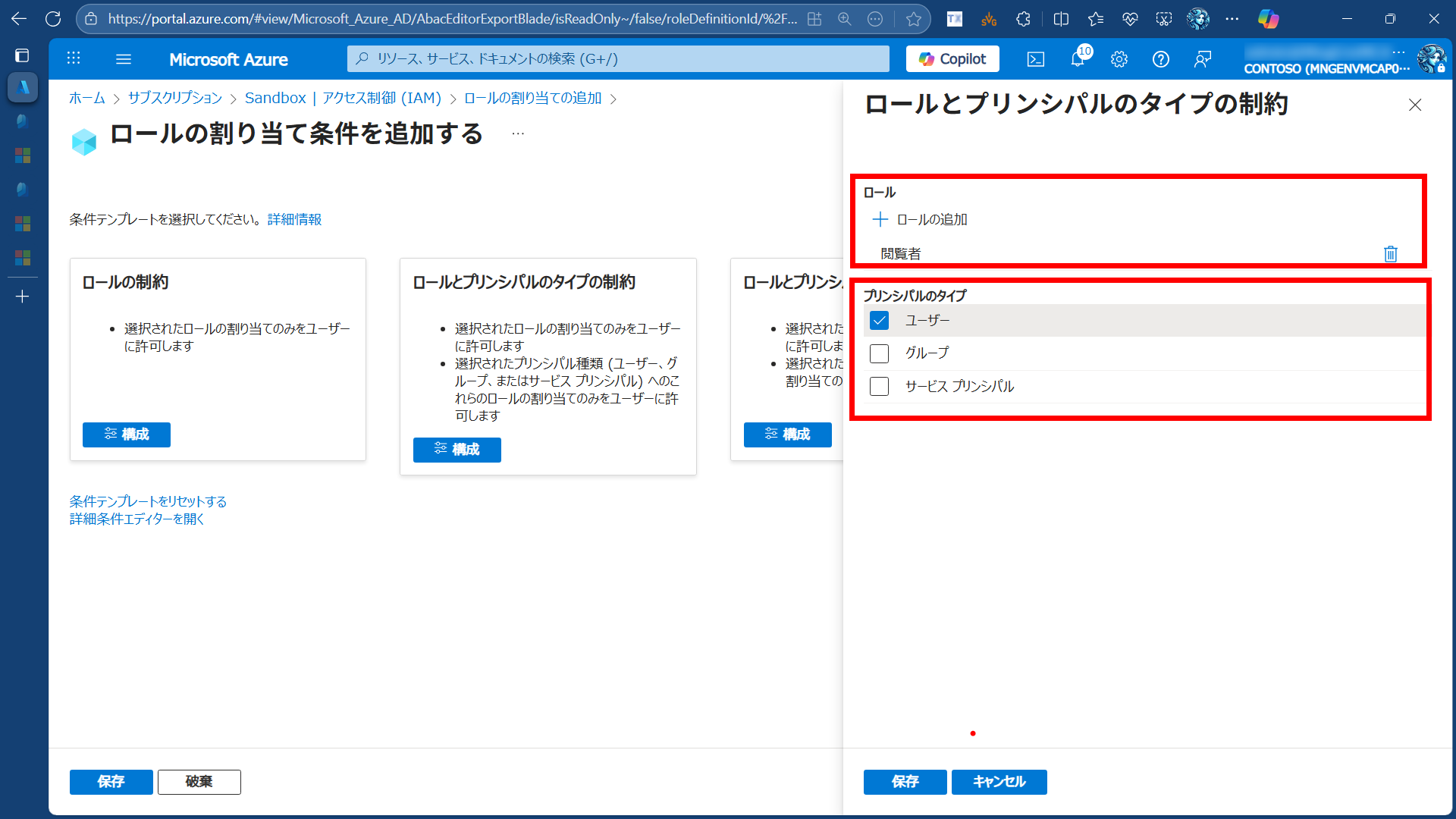This screenshot has height=819, width=1456.
Task: Open the browser extensions puzzle icon
Action: [x=1023, y=19]
